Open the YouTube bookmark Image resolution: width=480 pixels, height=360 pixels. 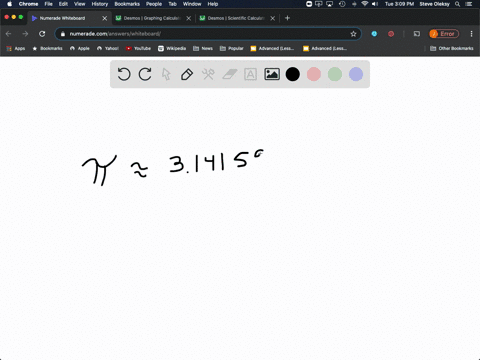[138, 48]
